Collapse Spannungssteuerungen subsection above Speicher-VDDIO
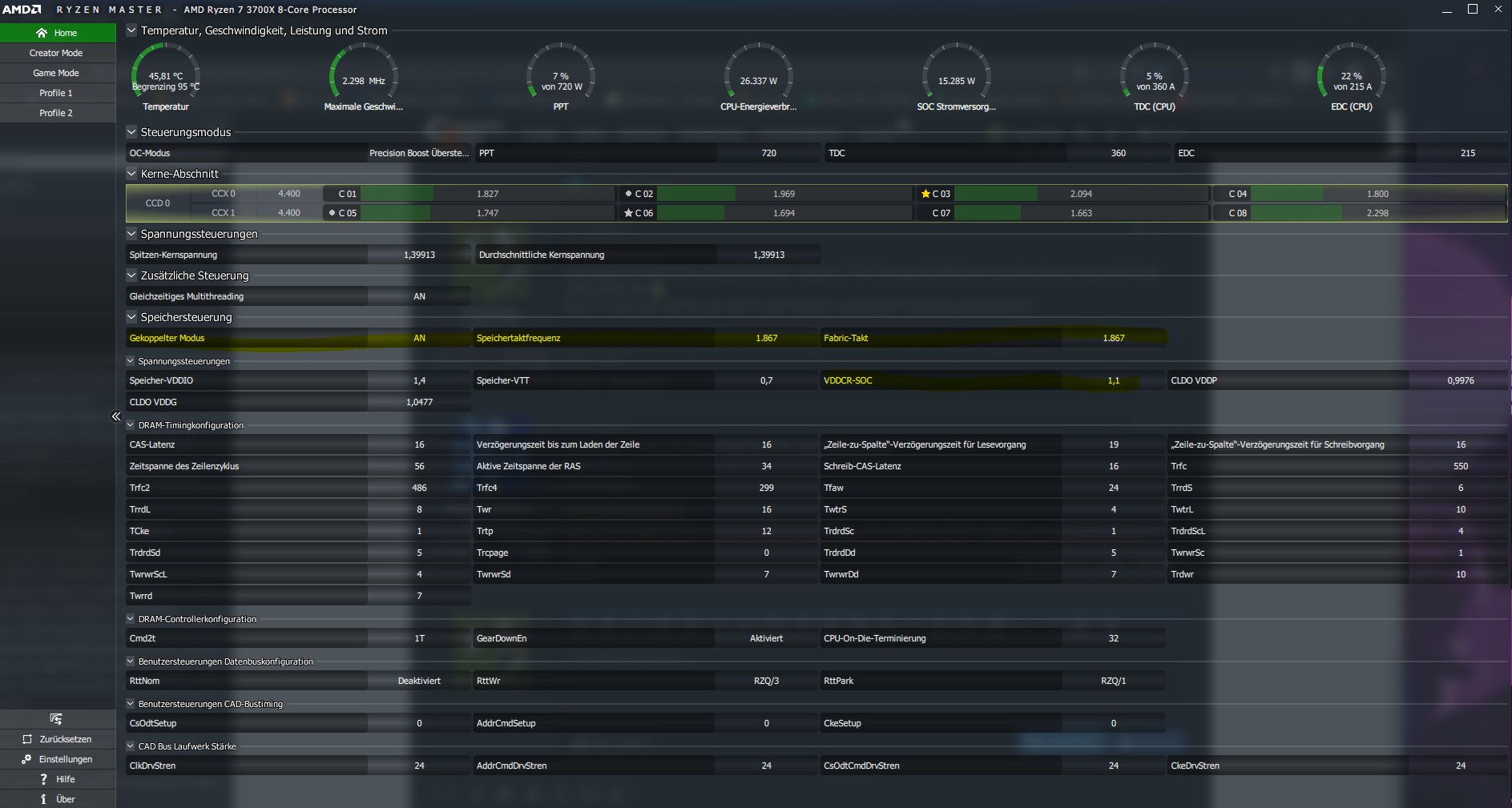Image resolution: width=1512 pixels, height=808 pixels. (131, 361)
